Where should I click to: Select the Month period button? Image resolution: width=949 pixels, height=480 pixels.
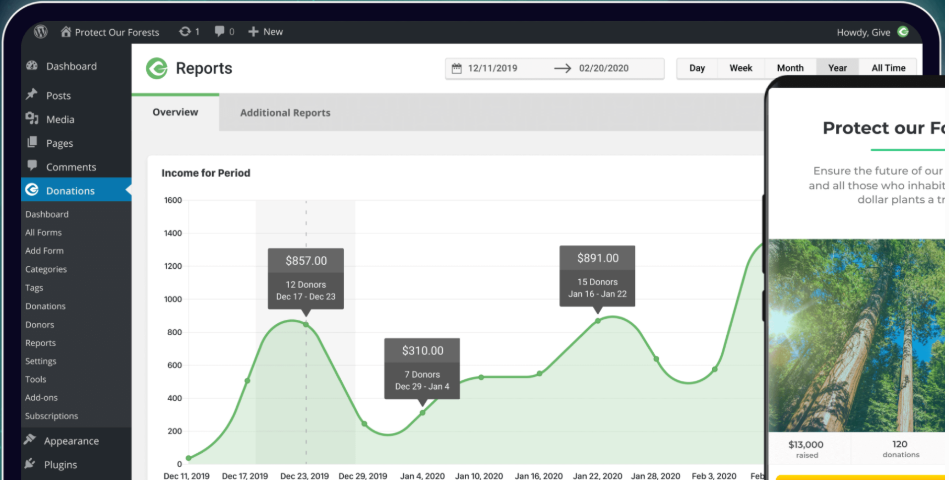click(790, 68)
